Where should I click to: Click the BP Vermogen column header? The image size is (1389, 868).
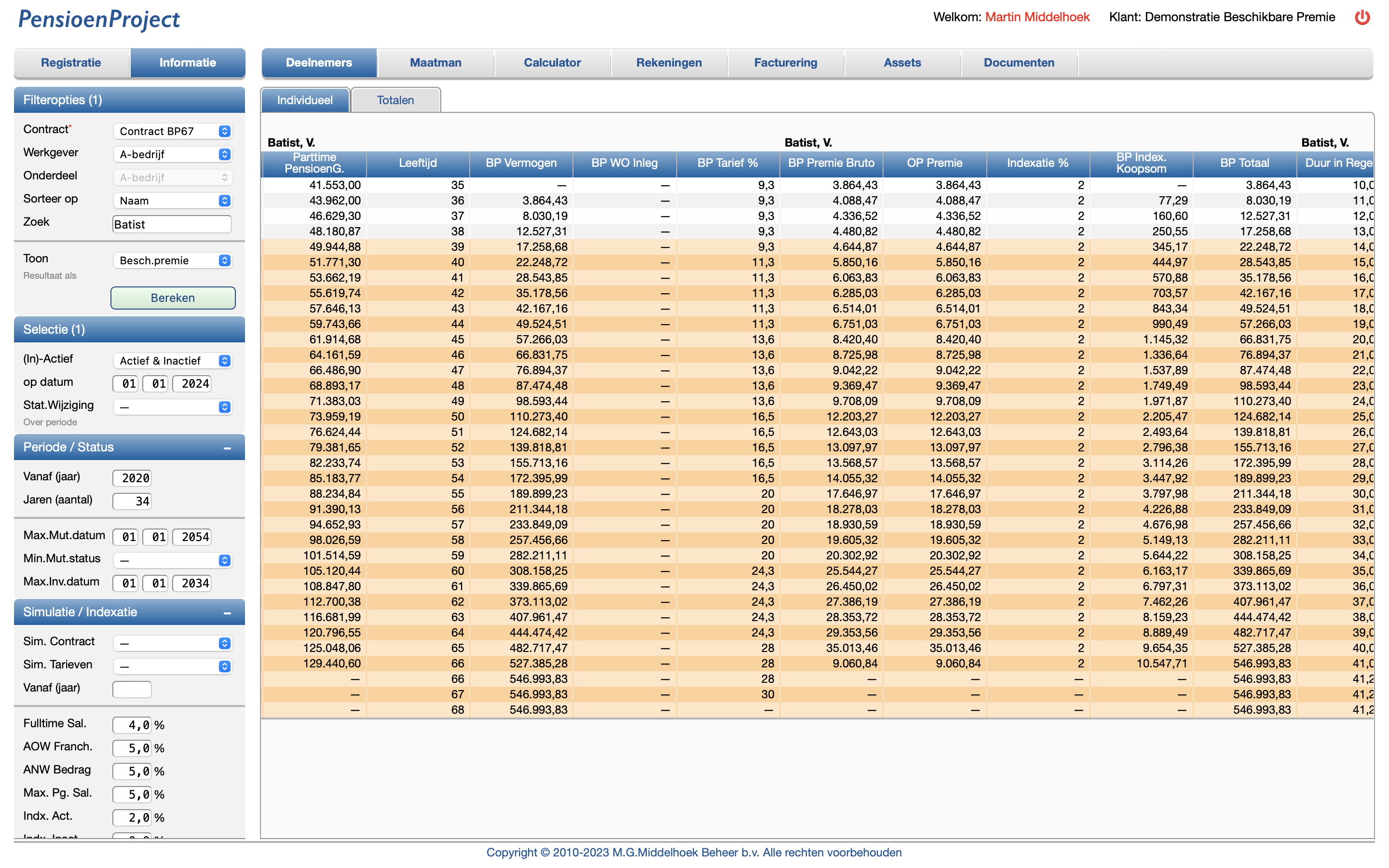pos(521,163)
